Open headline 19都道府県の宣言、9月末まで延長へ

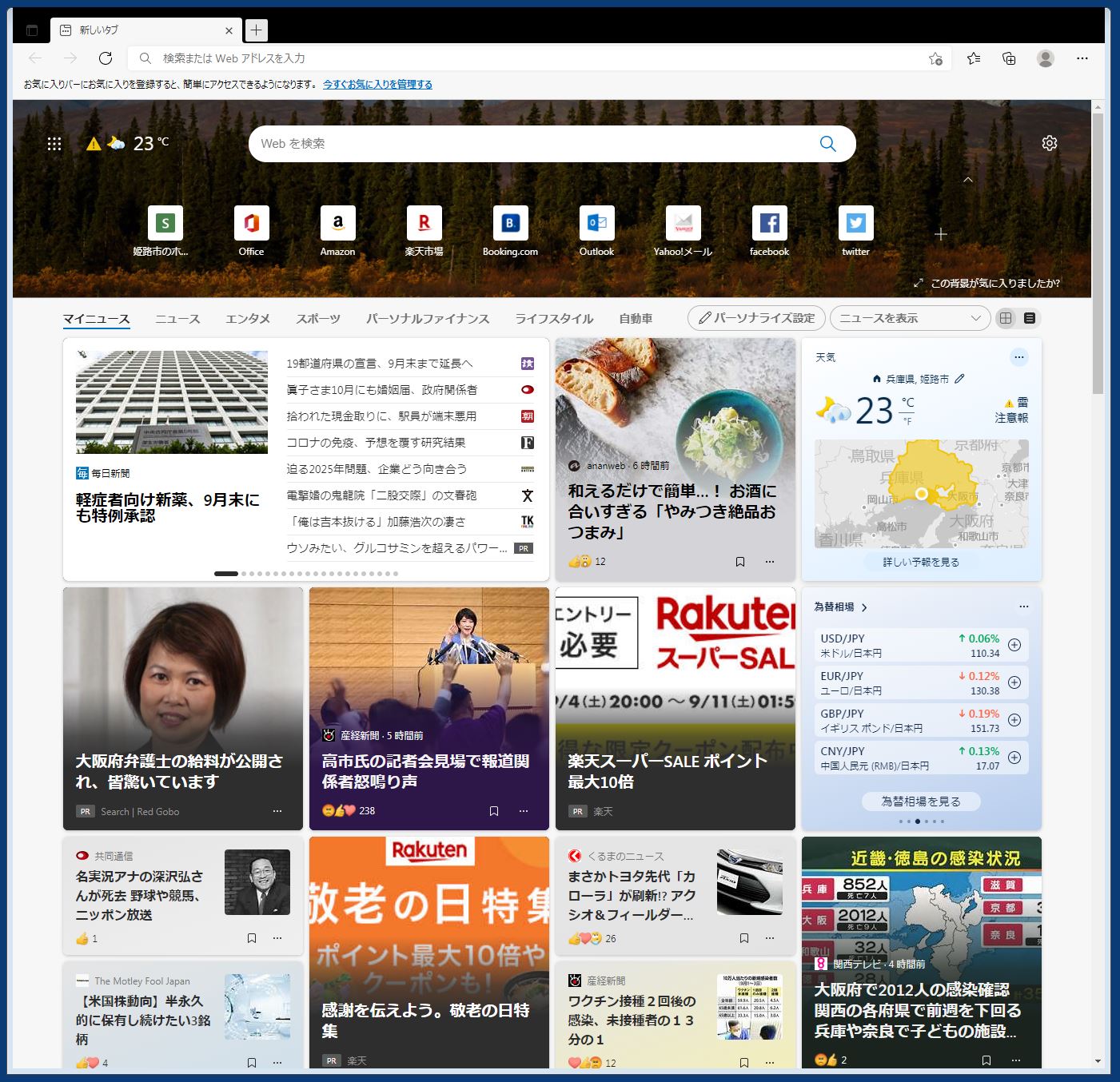380,364
